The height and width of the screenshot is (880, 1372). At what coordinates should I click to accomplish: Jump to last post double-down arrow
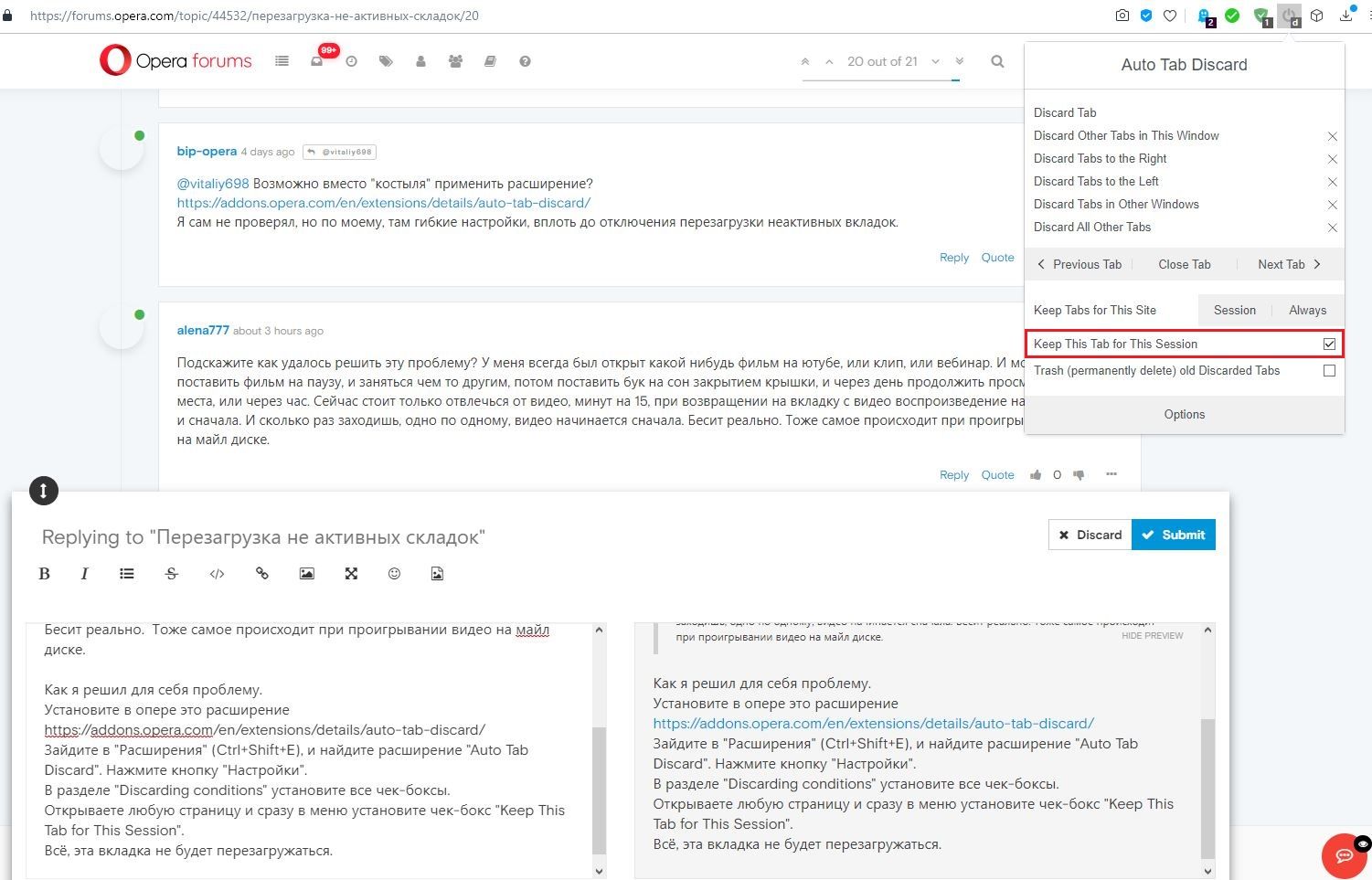(959, 61)
